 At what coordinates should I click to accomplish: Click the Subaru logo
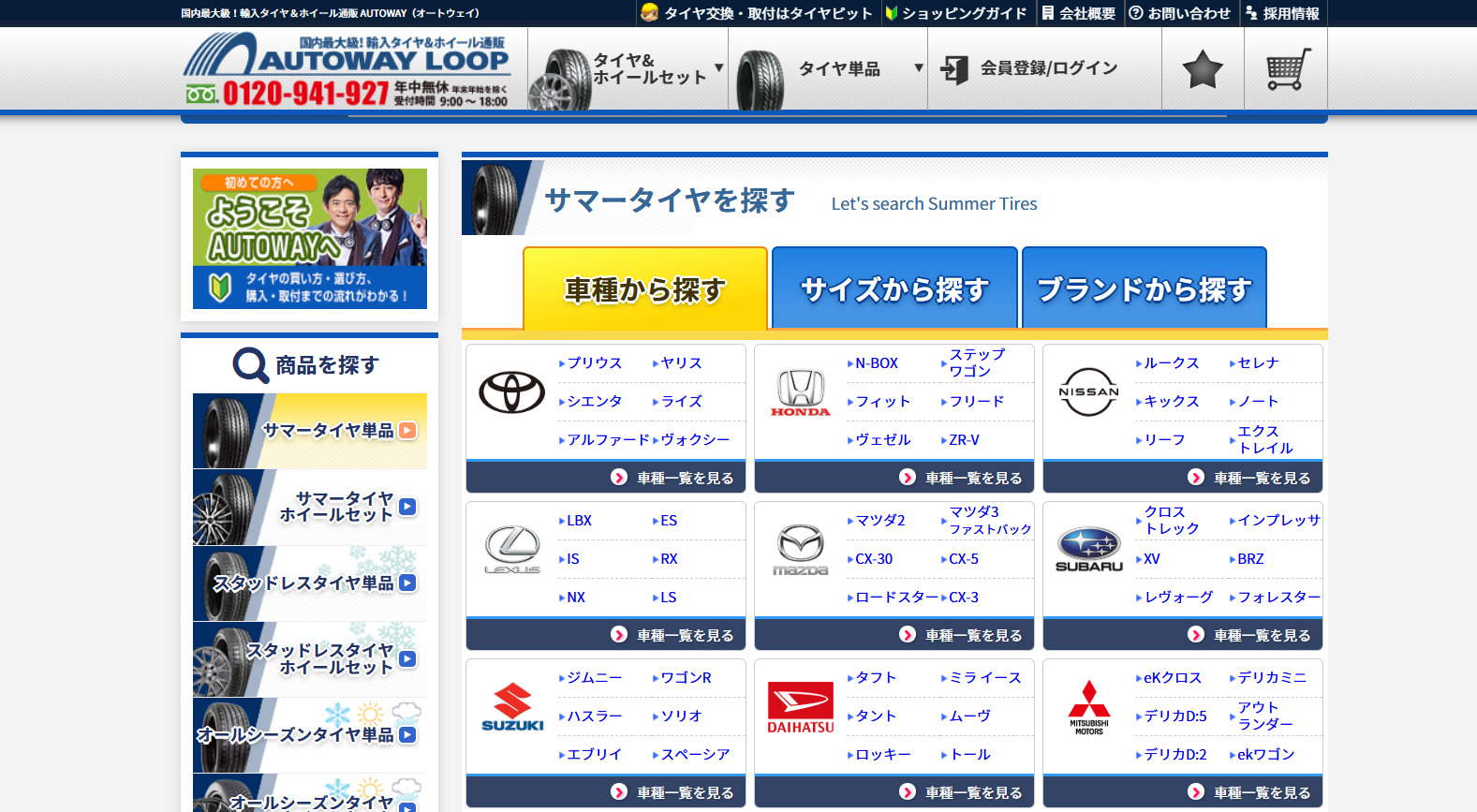click(x=1088, y=550)
